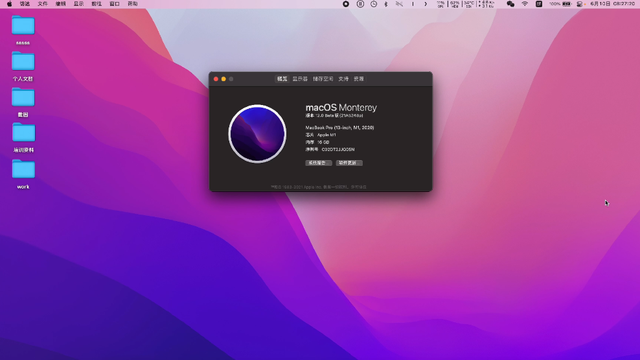Switch to the 支持 (Support) tab

[x=343, y=79]
